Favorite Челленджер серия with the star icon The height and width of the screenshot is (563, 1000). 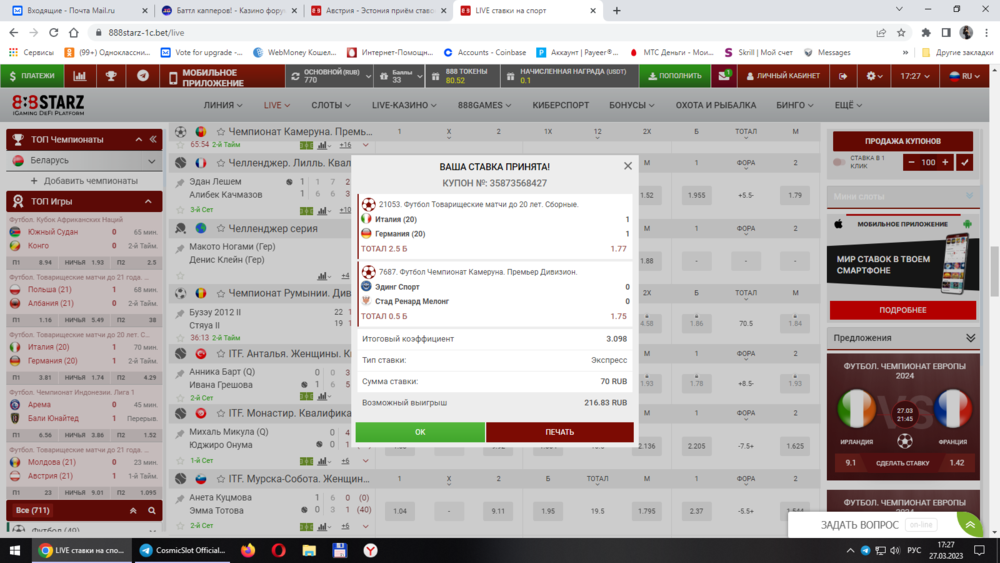(221, 228)
